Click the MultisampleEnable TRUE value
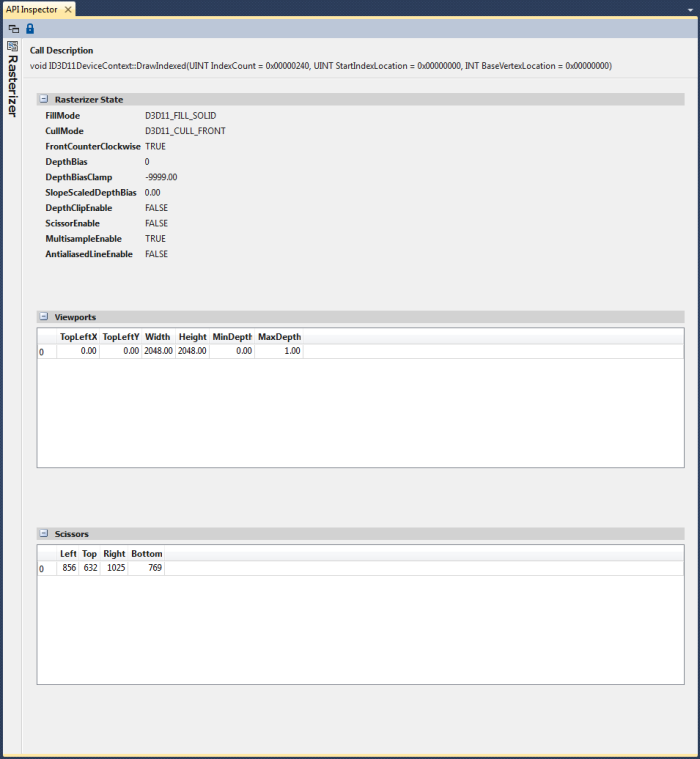 (155, 239)
